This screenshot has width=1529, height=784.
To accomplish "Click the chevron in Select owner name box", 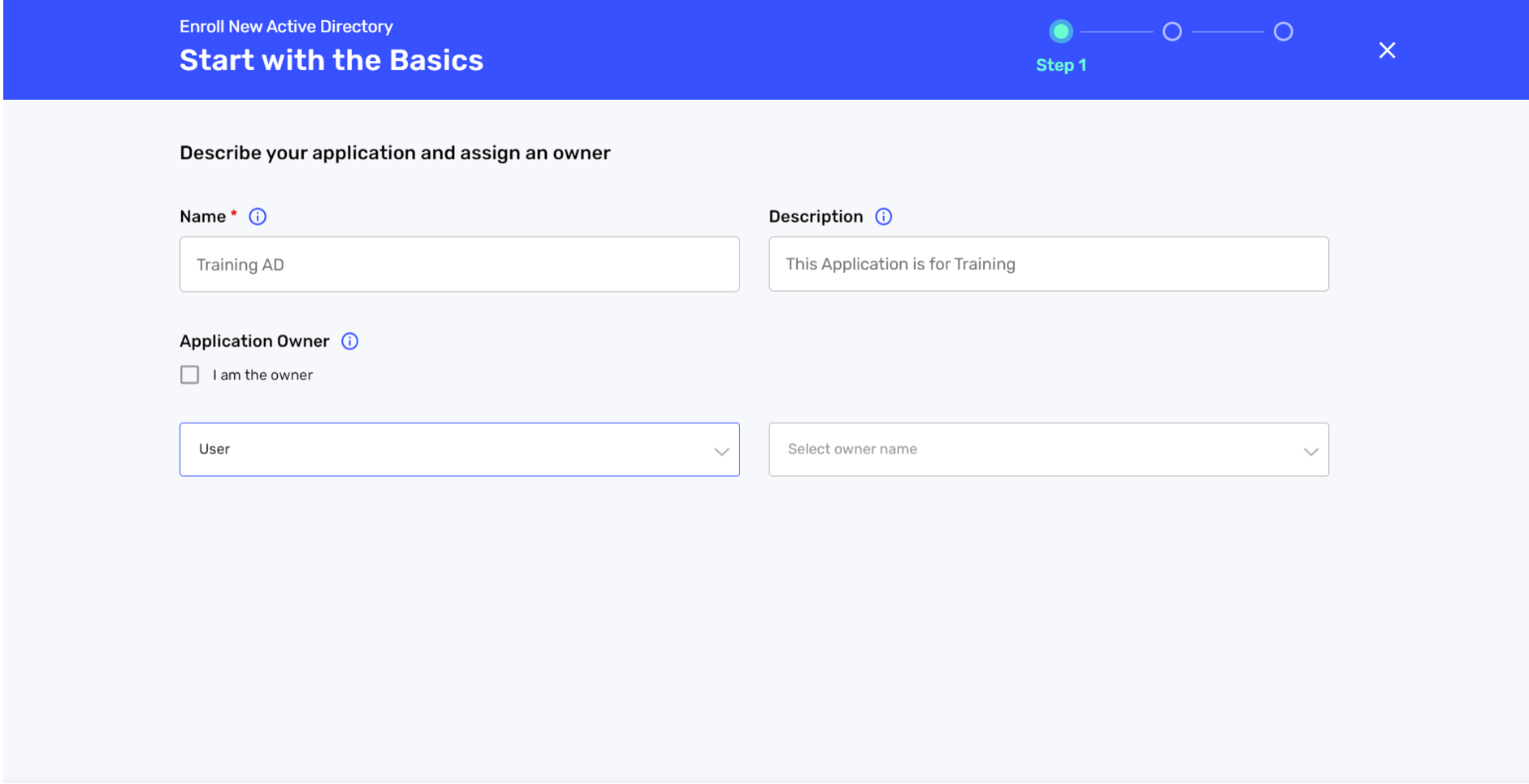I will tap(1310, 452).
